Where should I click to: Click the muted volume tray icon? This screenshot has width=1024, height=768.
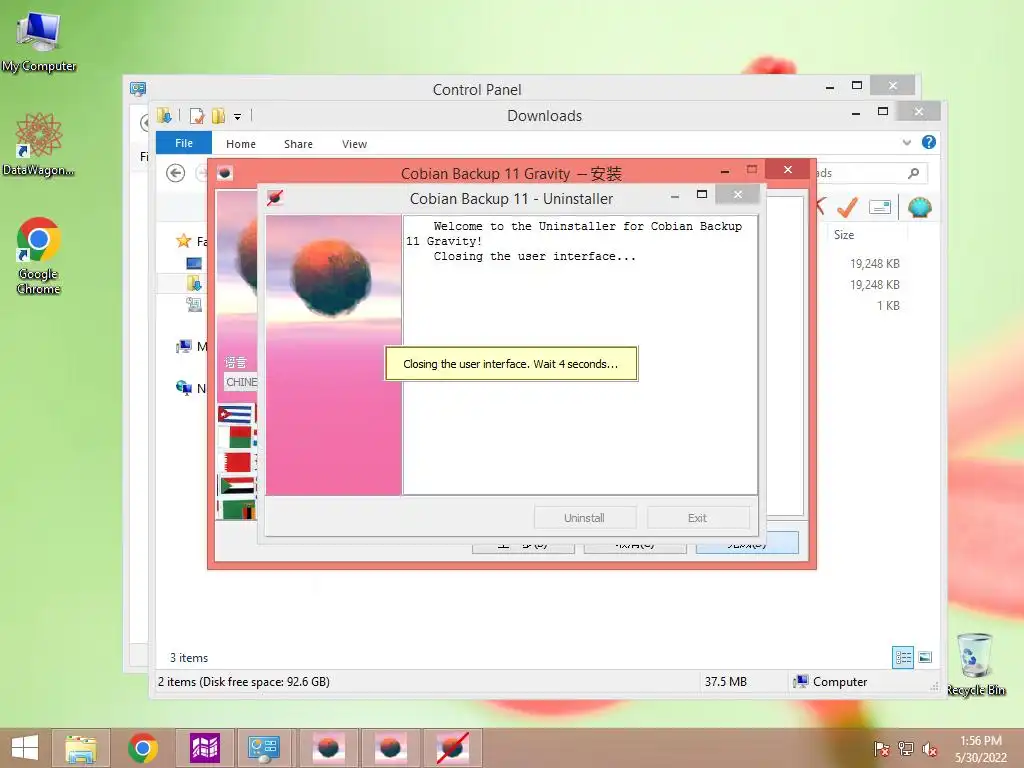[929, 749]
